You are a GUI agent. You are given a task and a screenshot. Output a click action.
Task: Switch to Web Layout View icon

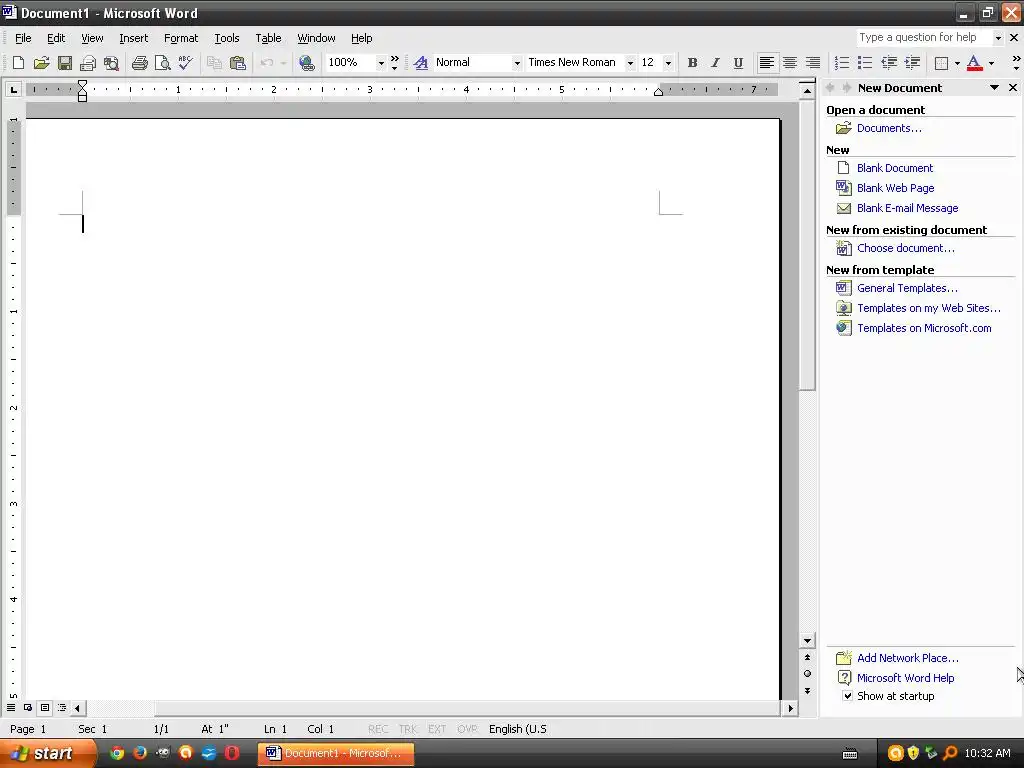[27, 707]
